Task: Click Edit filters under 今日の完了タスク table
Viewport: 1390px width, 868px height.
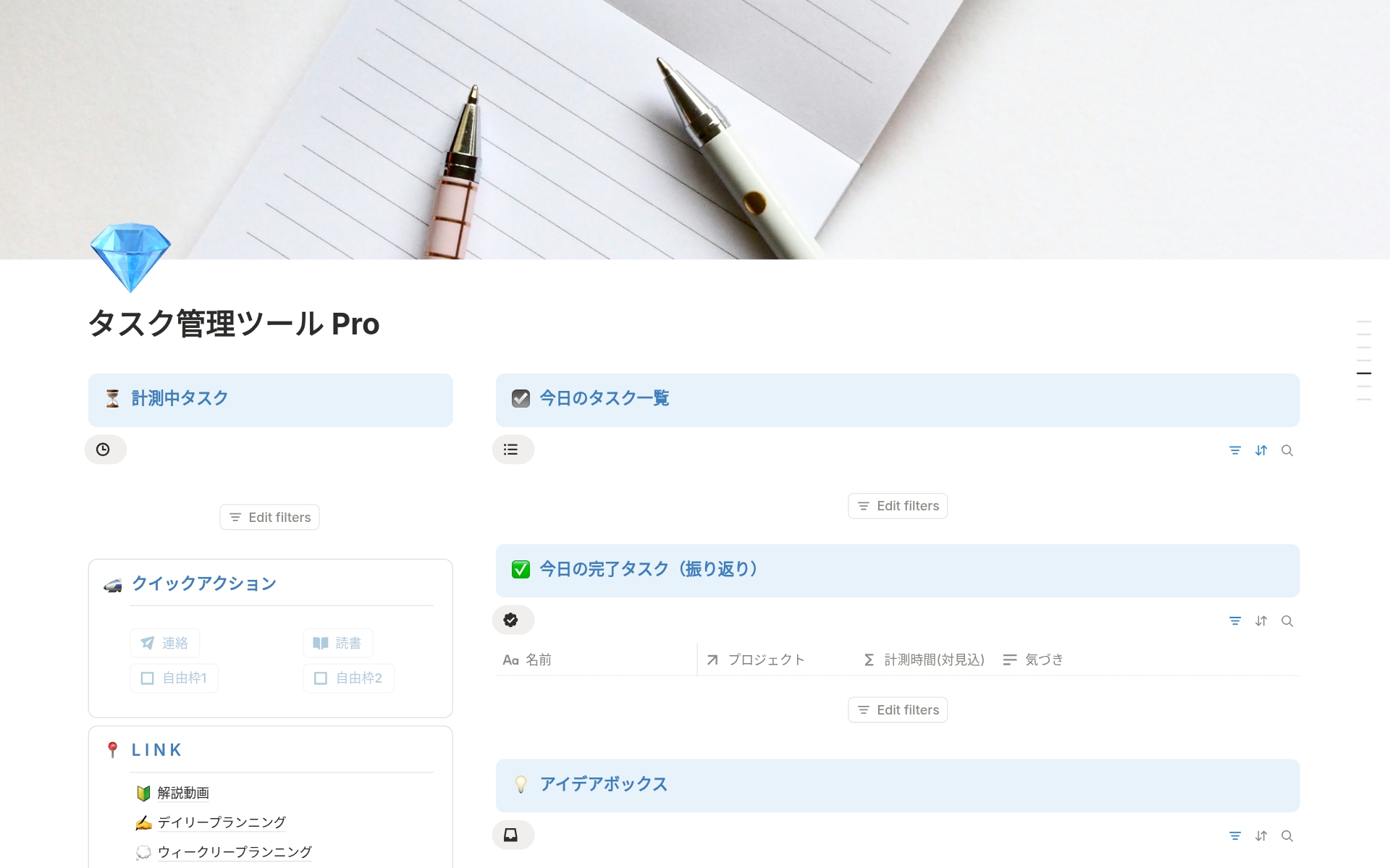Action: tap(898, 710)
